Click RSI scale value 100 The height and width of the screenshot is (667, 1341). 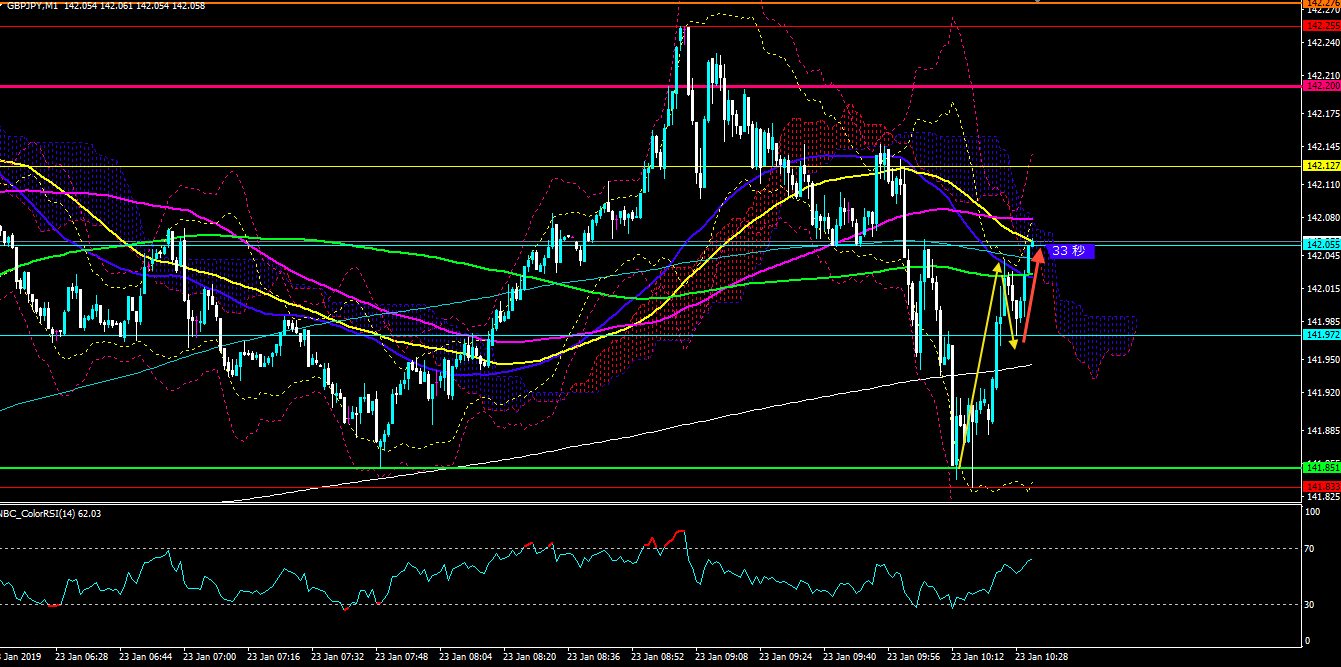[x=1314, y=512]
